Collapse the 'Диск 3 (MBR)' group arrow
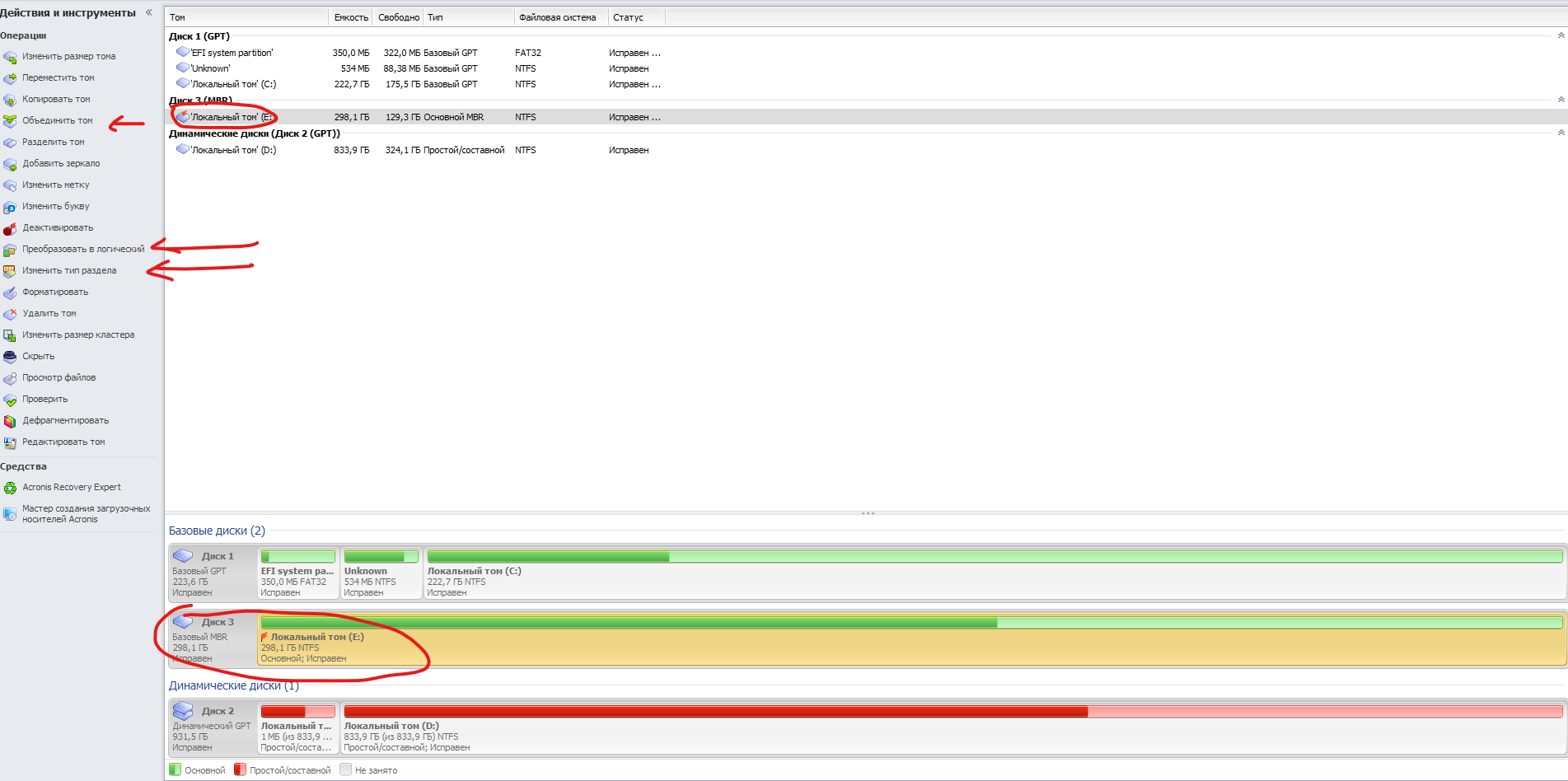Image resolution: width=1568 pixels, height=781 pixels. point(1561,100)
